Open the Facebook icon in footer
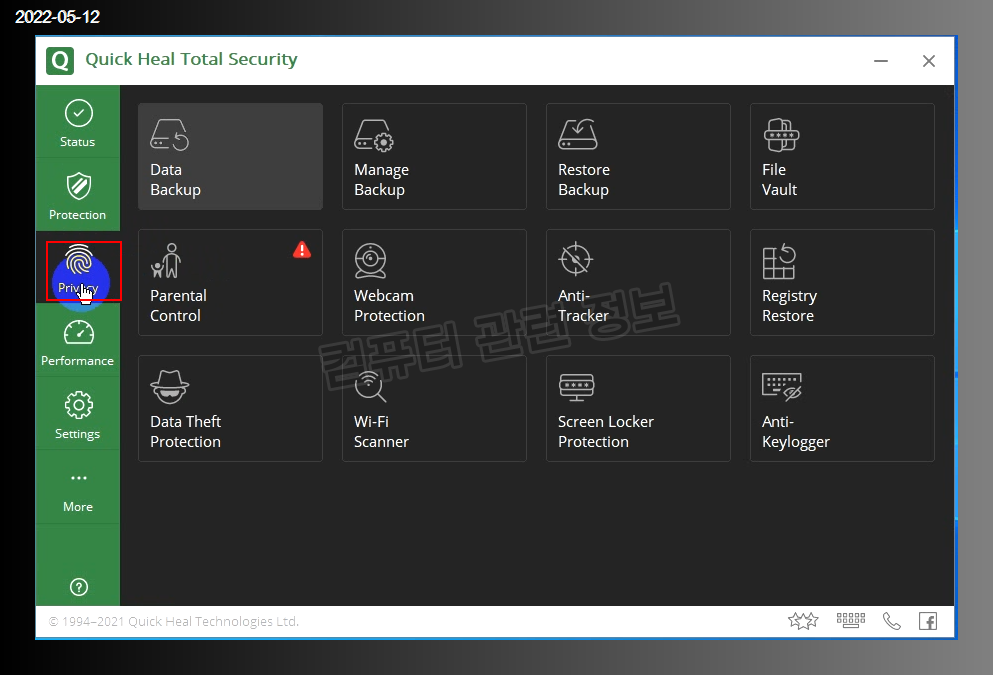993x675 pixels. coord(928,621)
